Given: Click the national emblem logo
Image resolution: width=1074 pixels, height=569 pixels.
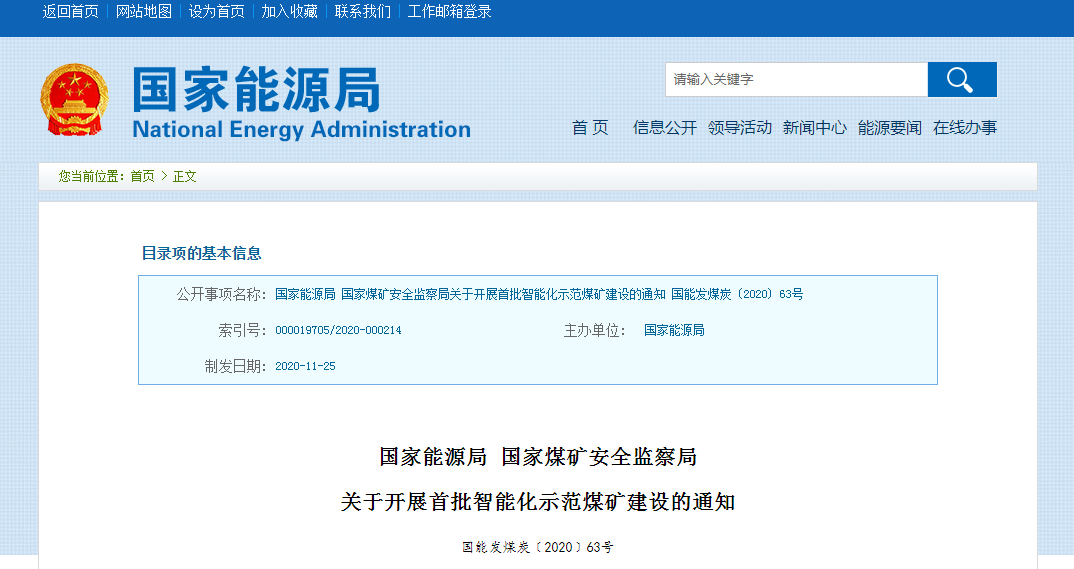Looking at the screenshot, I should pyautogui.click(x=75, y=100).
